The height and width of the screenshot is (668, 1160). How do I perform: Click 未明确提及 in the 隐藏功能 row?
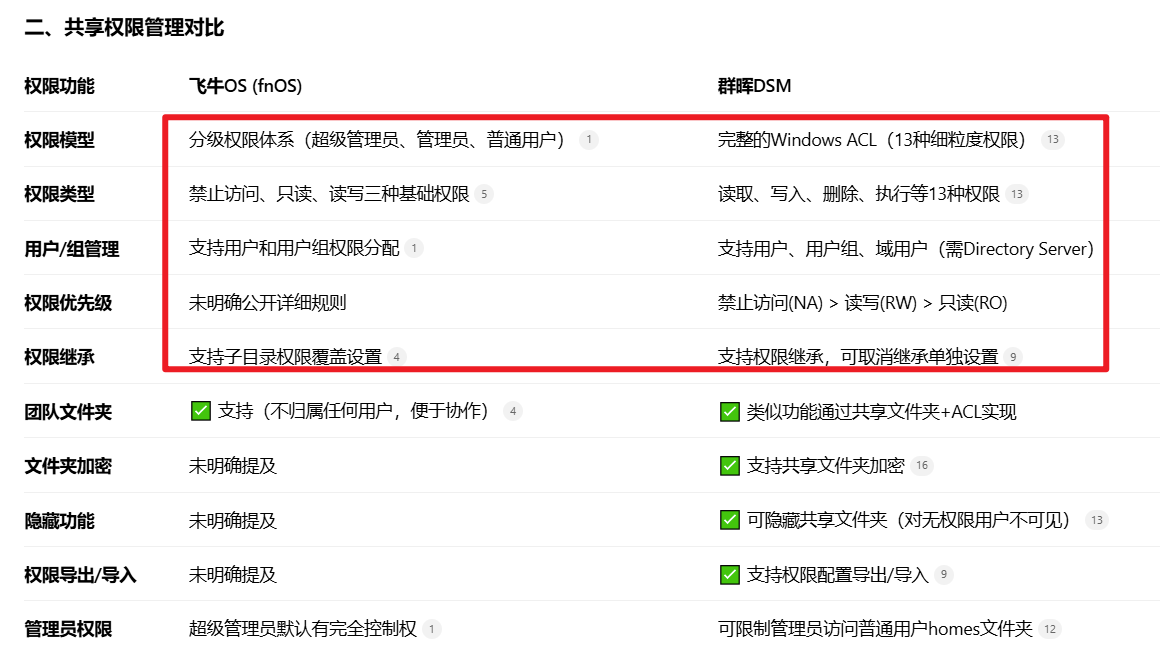click(232, 520)
